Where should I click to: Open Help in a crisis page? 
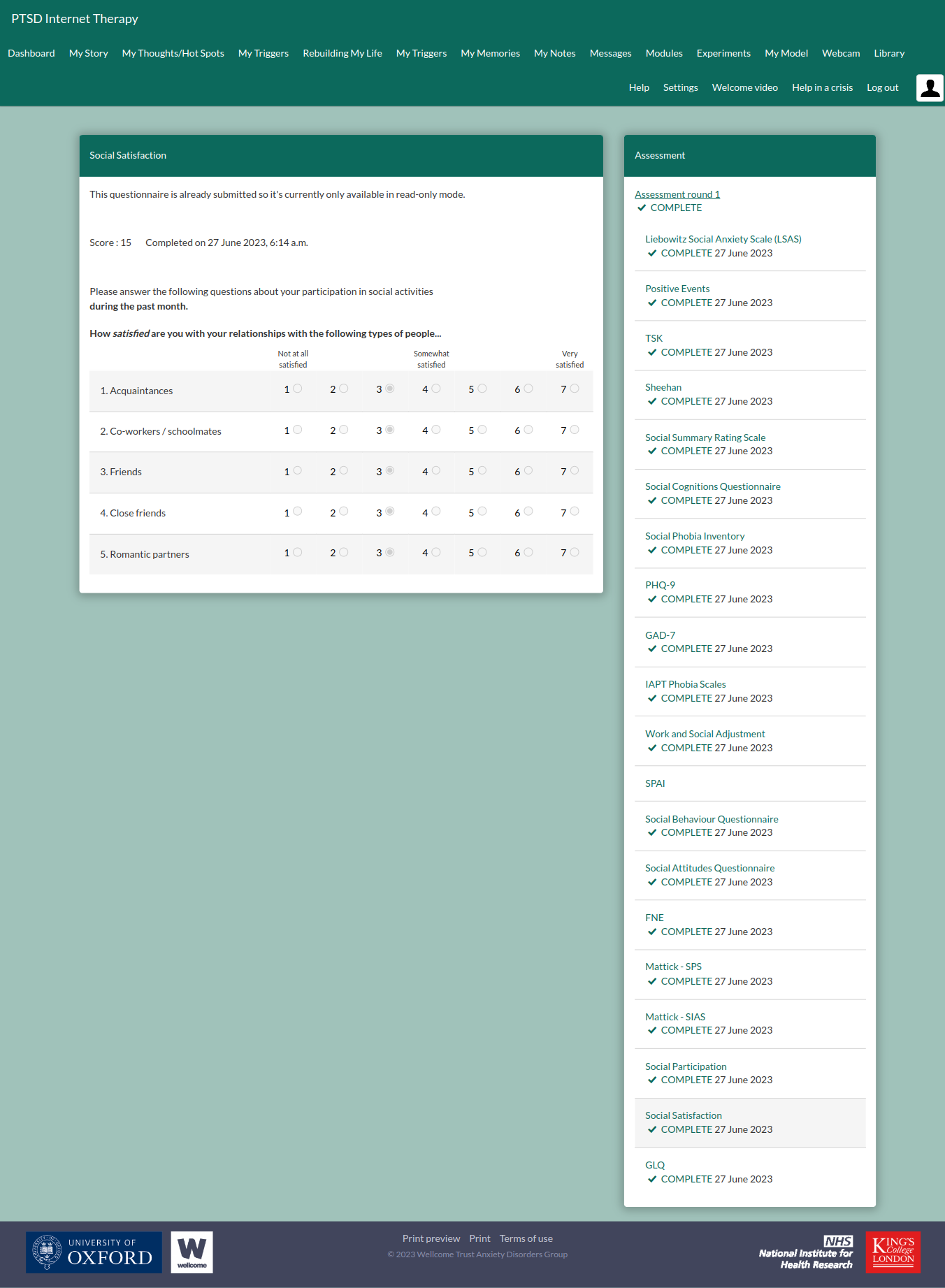822,87
